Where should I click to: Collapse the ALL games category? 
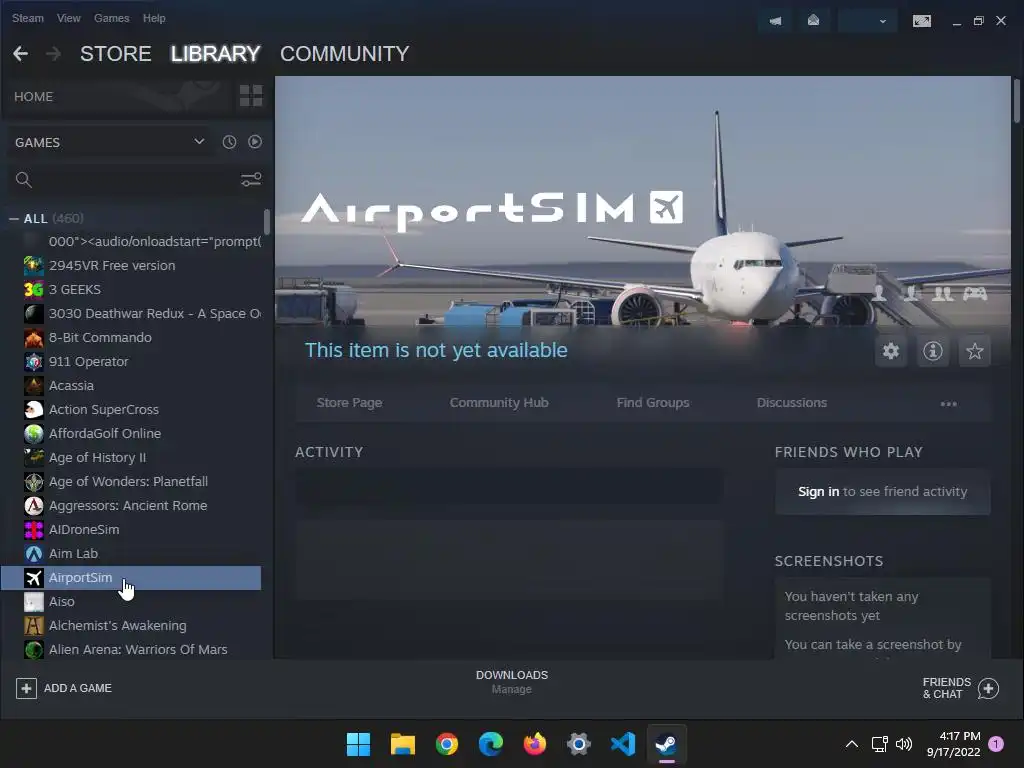click(x=14, y=219)
